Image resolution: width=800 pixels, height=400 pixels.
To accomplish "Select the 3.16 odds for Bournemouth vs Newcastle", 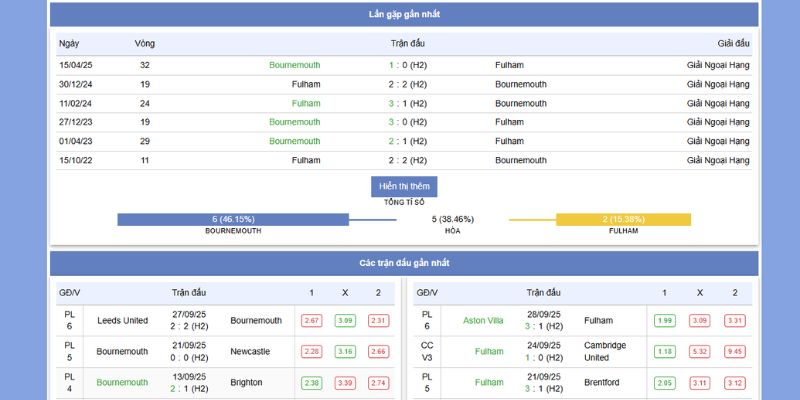I will (345, 351).
